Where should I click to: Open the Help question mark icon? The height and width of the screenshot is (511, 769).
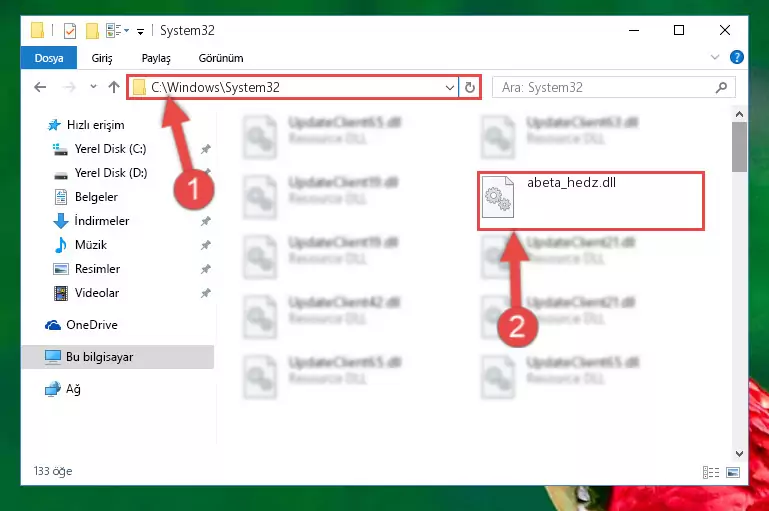736,57
